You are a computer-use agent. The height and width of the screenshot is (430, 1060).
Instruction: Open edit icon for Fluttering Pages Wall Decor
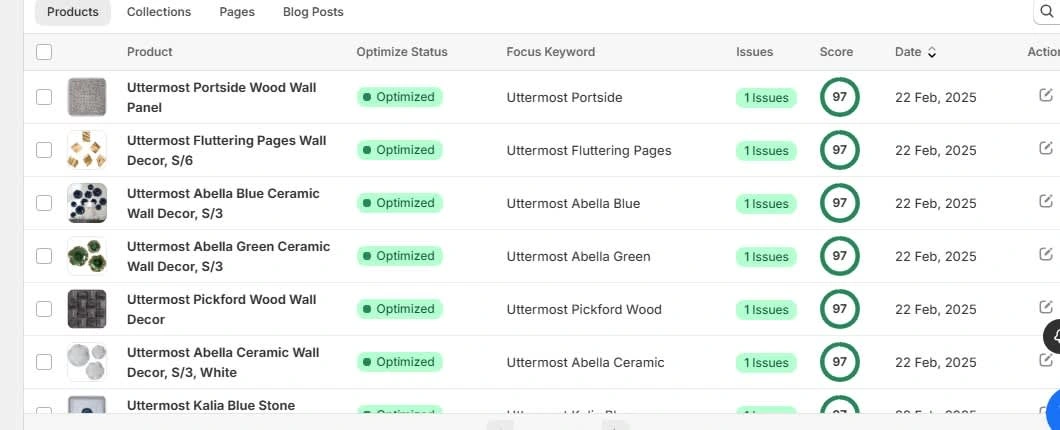[1046, 149]
